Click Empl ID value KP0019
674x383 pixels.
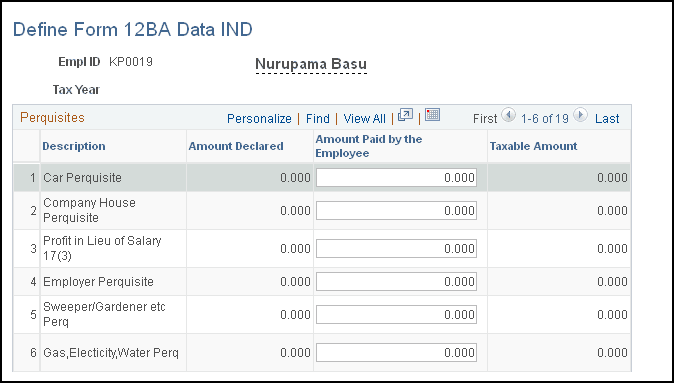tap(131, 62)
